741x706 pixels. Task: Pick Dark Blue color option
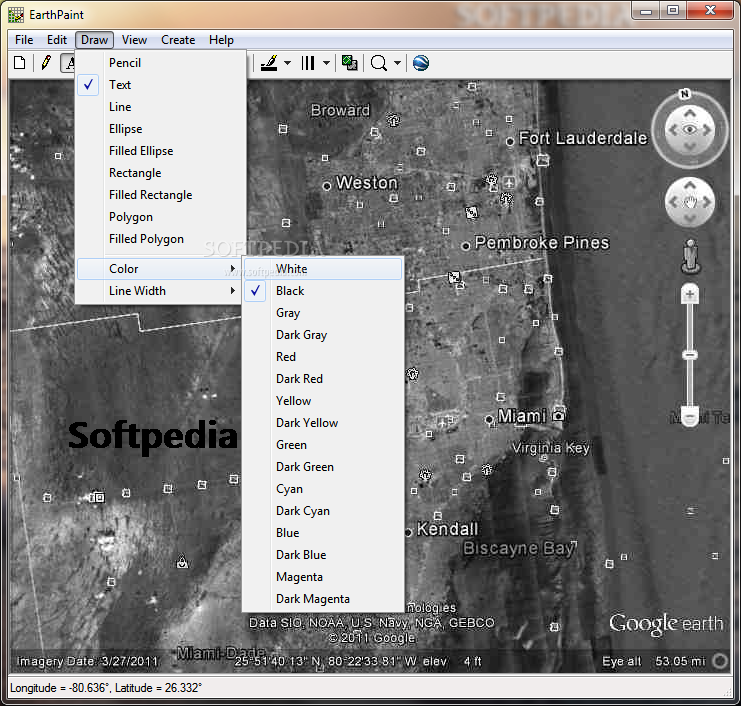[x=323, y=555]
